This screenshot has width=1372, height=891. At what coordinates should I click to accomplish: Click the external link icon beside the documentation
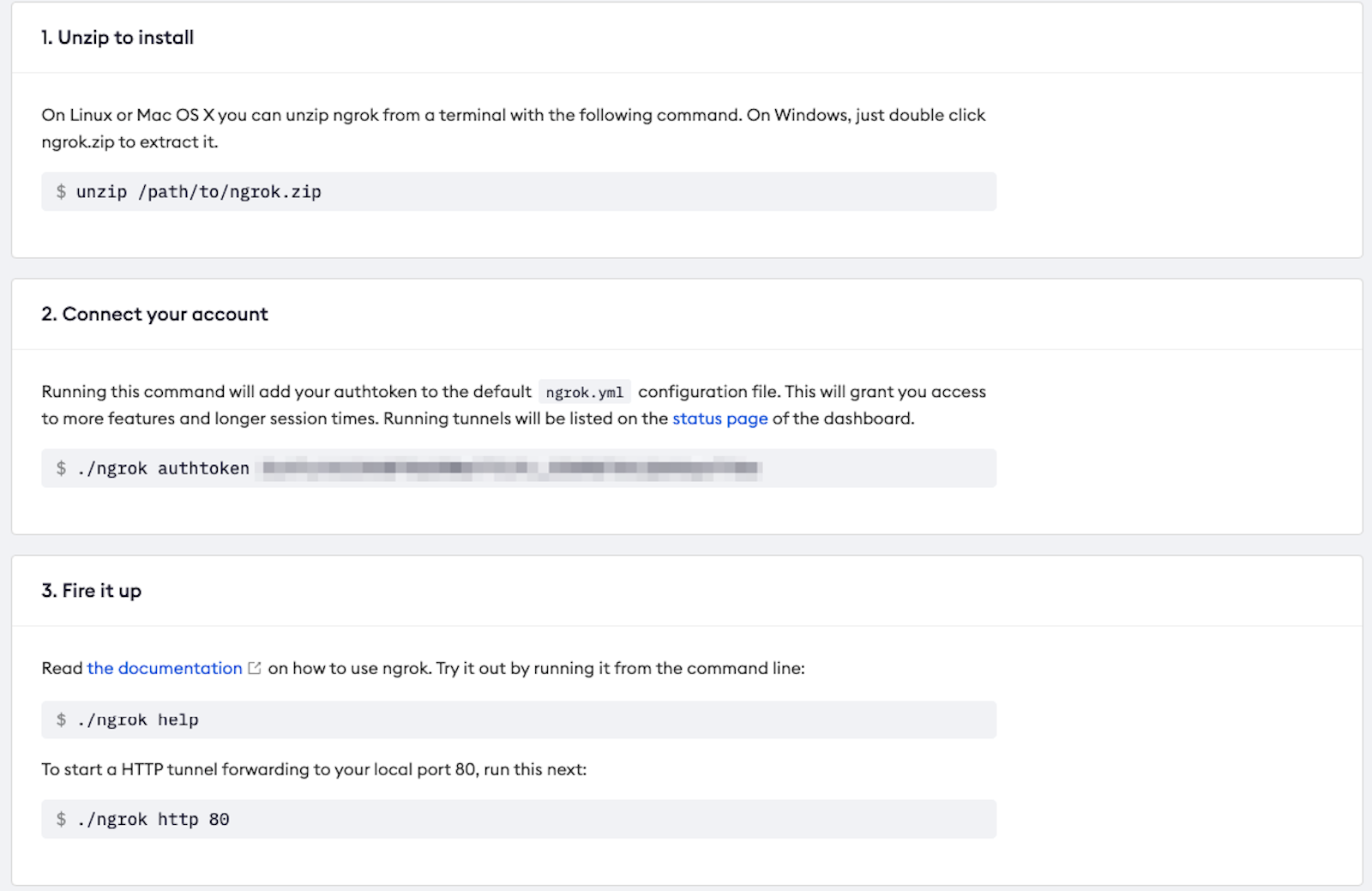click(254, 668)
